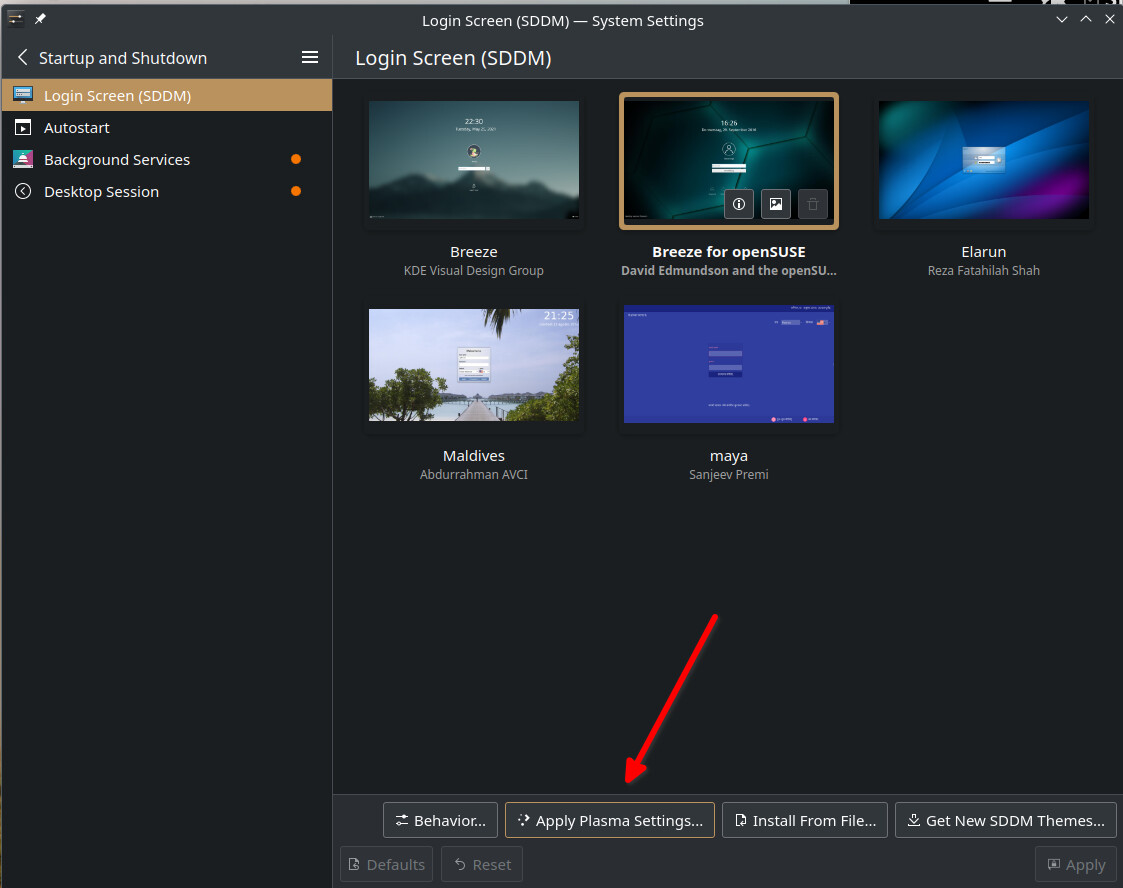Click the pin icon in title bar
The height and width of the screenshot is (888, 1123).
click(x=40, y=19)
